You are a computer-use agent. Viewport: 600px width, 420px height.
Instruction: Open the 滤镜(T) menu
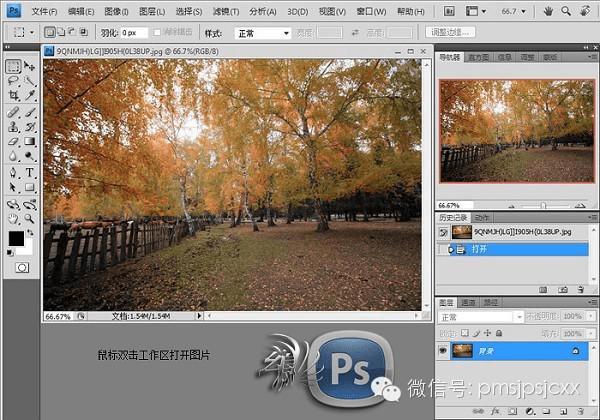coord(226,12)
